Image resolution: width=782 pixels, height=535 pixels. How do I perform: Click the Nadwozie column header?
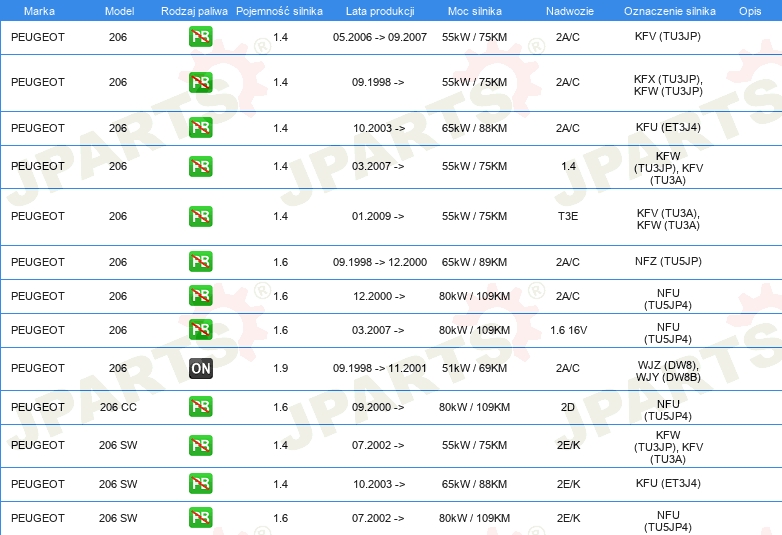570,11
